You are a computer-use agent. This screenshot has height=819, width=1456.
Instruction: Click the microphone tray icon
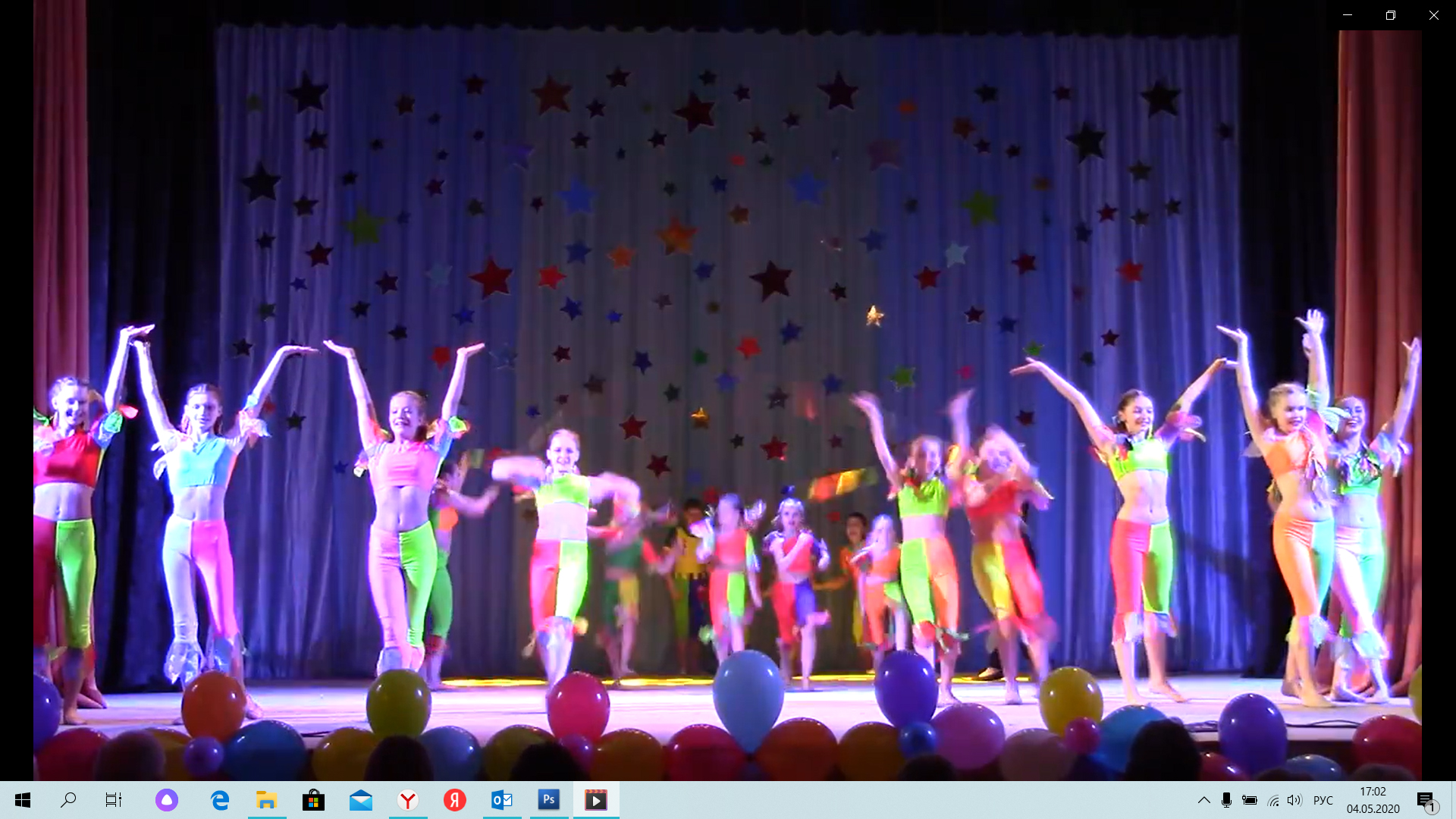pyautogui.click(x=1226, y=800)
